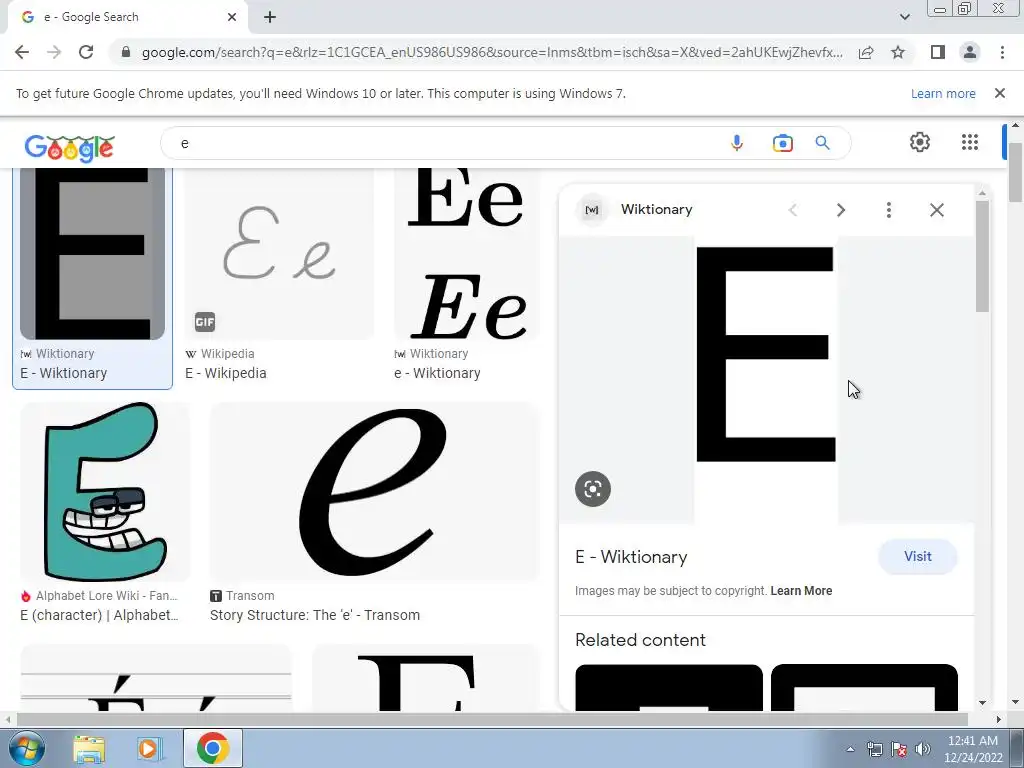Click 'Story Structure: The 'e' - Transom' caption
Image resolution: width=1024 pixels, height=768 pixels.
point(315,615)
